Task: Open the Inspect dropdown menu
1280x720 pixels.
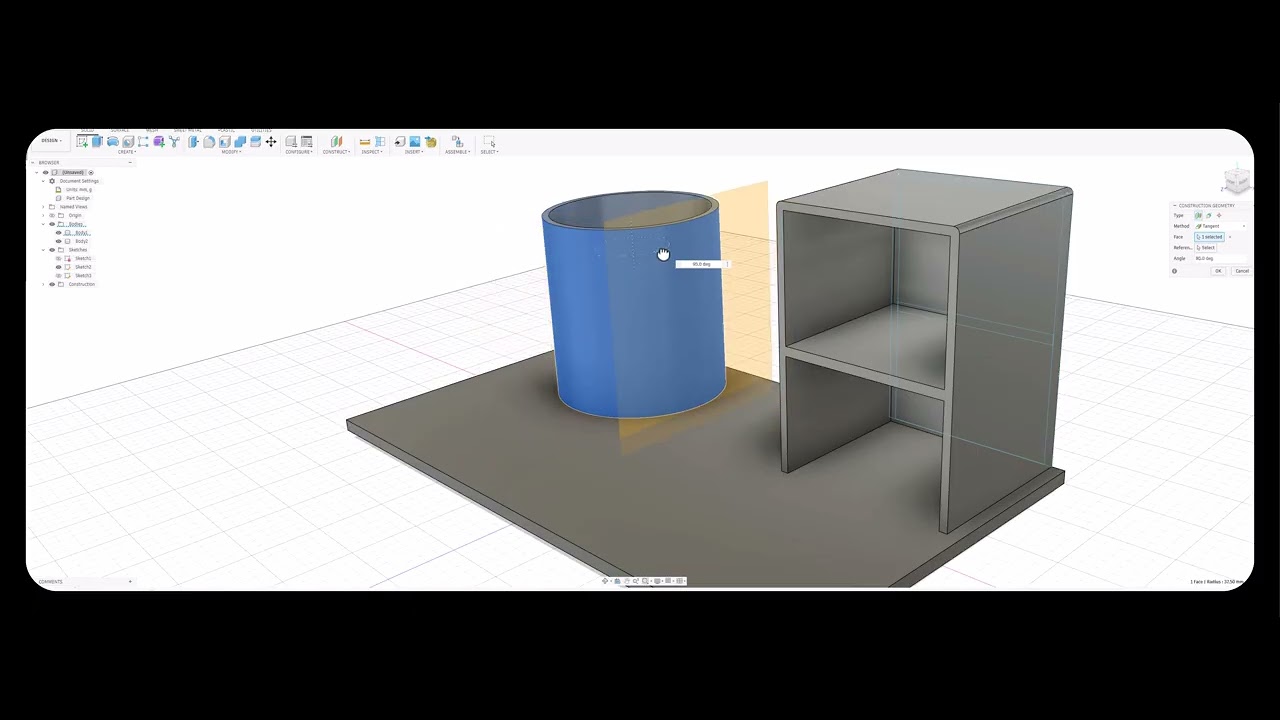Action: coord(371,152)
